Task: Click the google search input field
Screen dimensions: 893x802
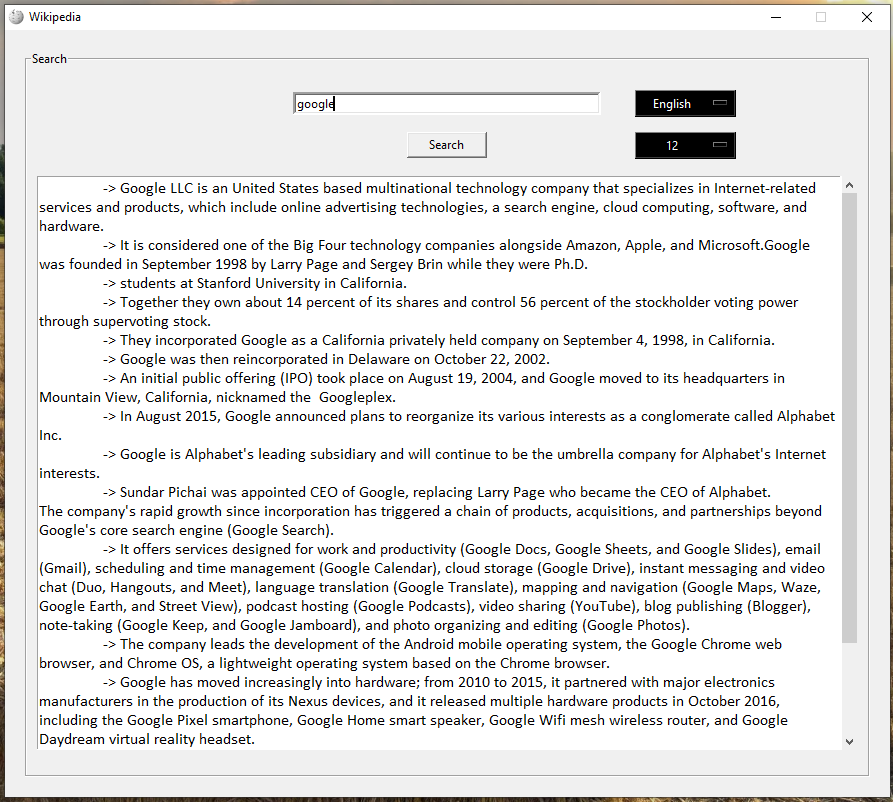Action: click(446, 104)
